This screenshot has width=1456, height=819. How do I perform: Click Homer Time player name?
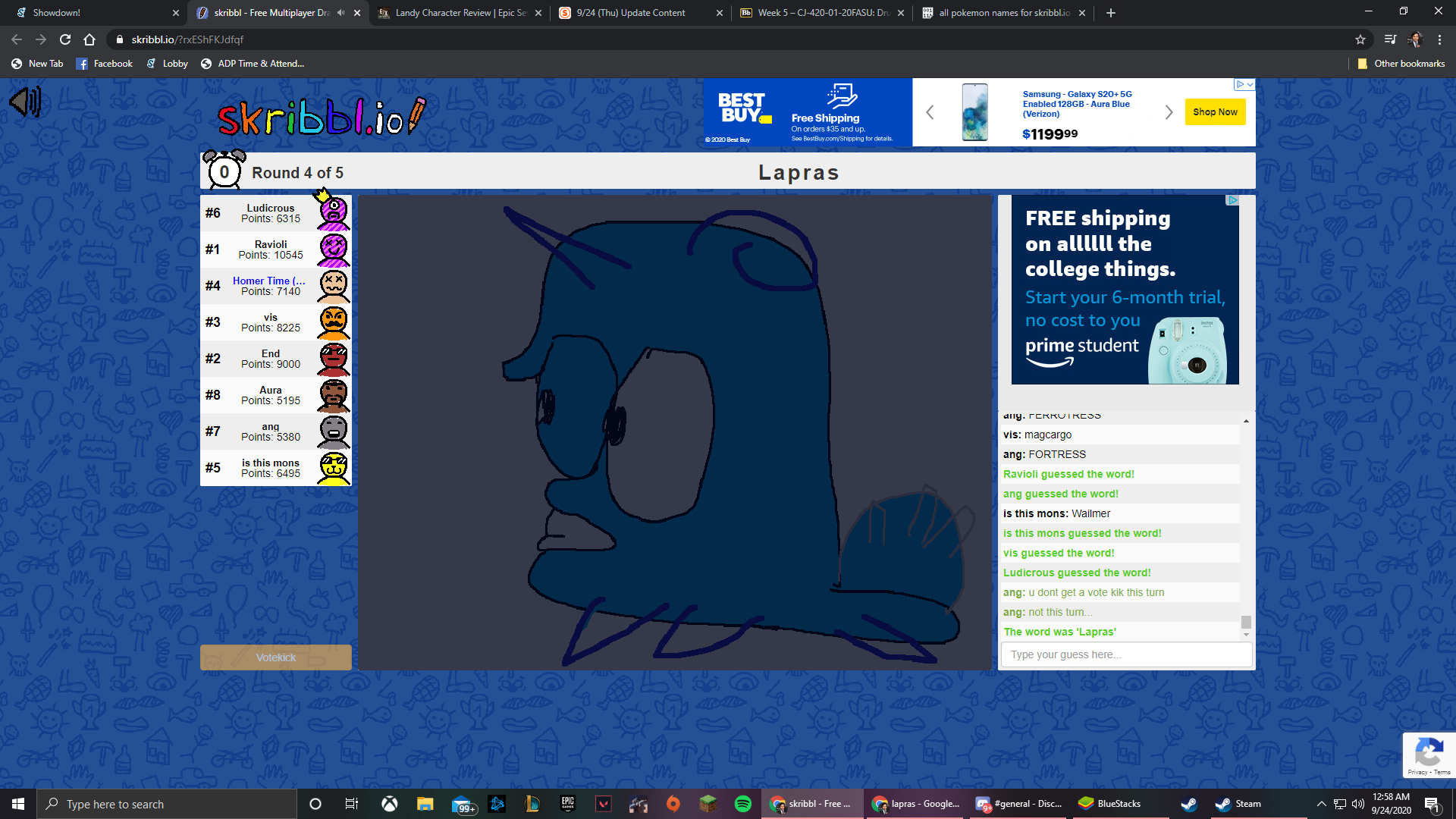click(x=268, y=281)
